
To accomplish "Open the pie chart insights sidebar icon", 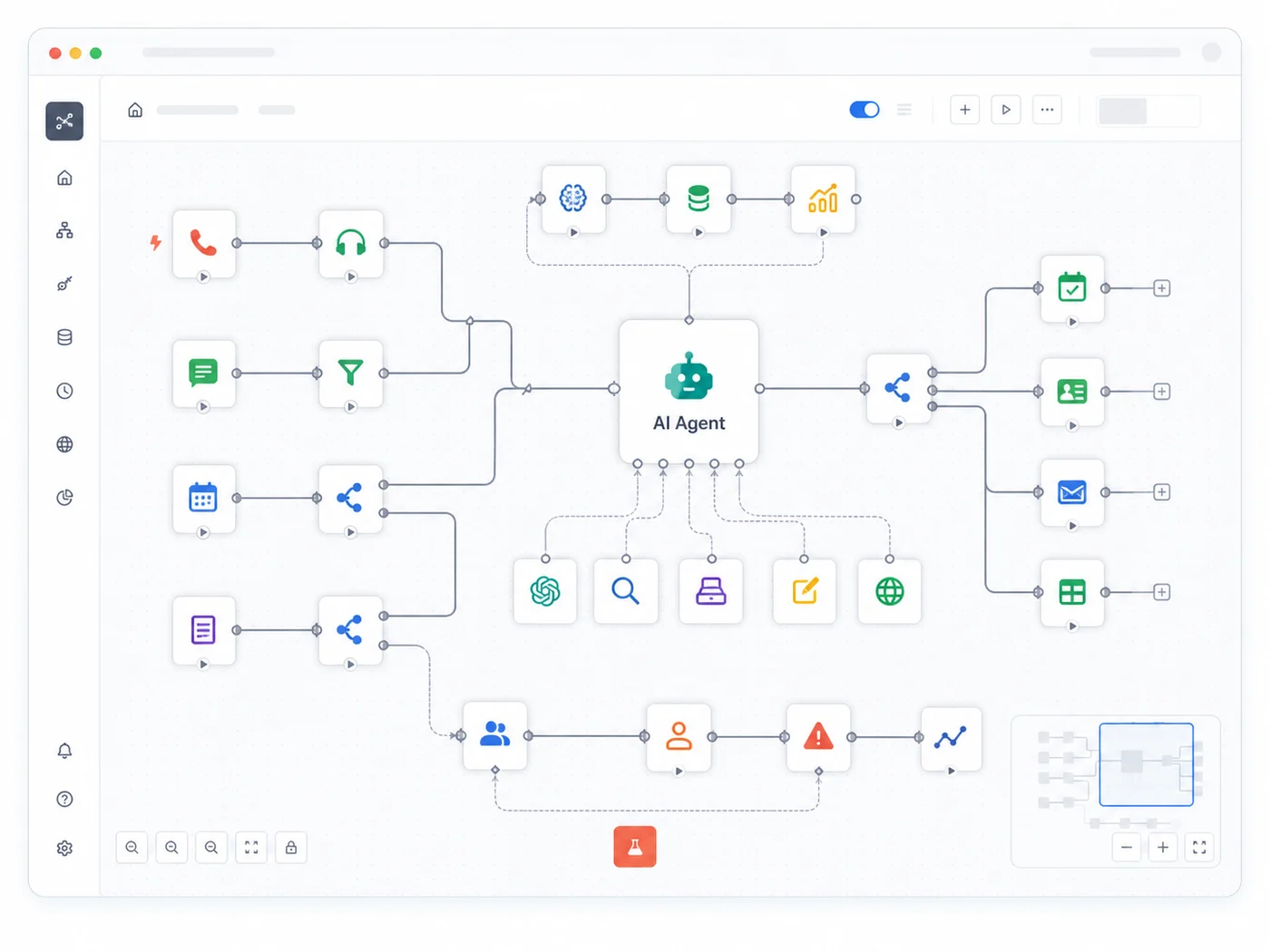I will click(x=64, y=497).
